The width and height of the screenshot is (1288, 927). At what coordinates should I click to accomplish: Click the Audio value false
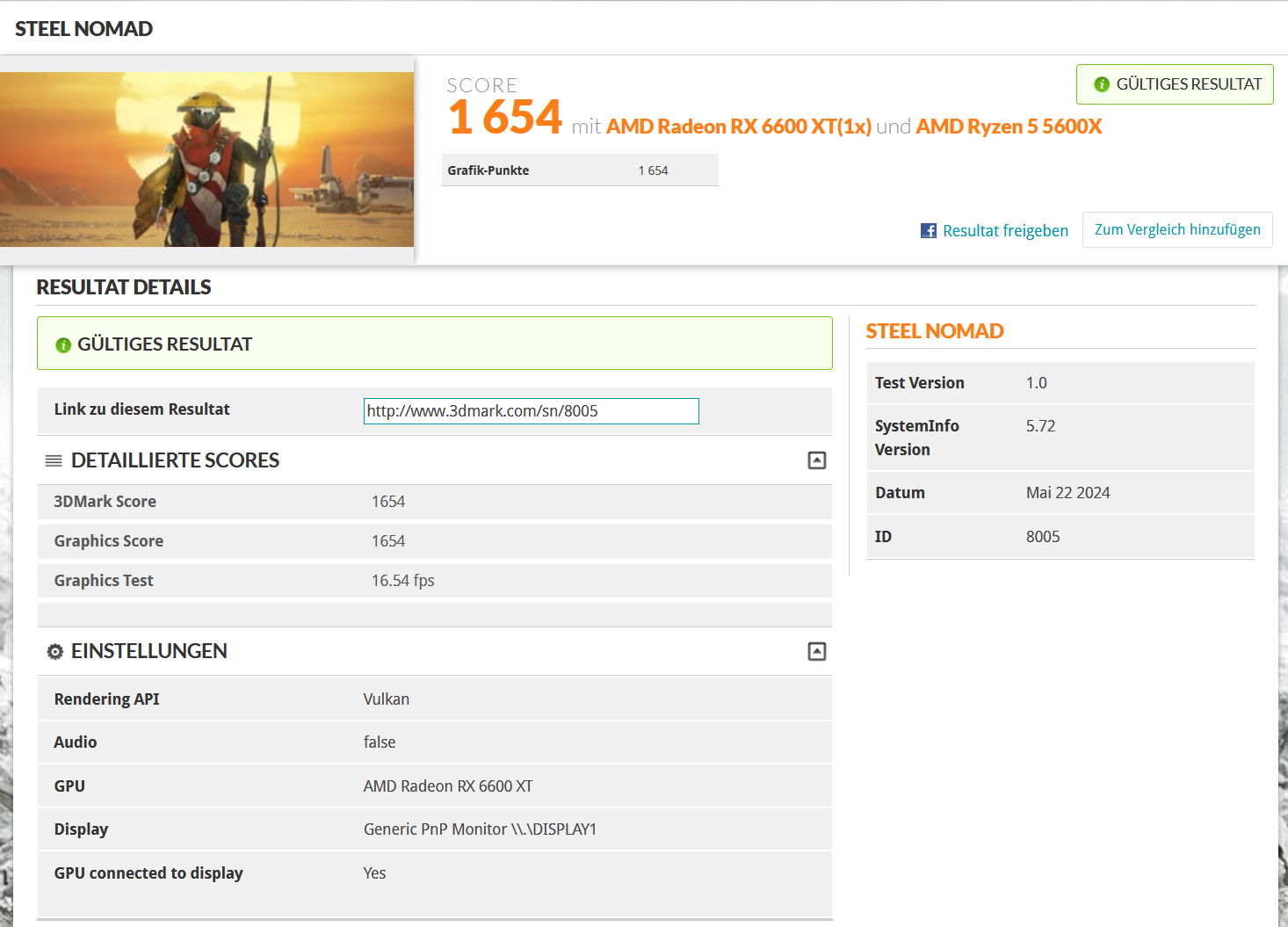point(380,742)
